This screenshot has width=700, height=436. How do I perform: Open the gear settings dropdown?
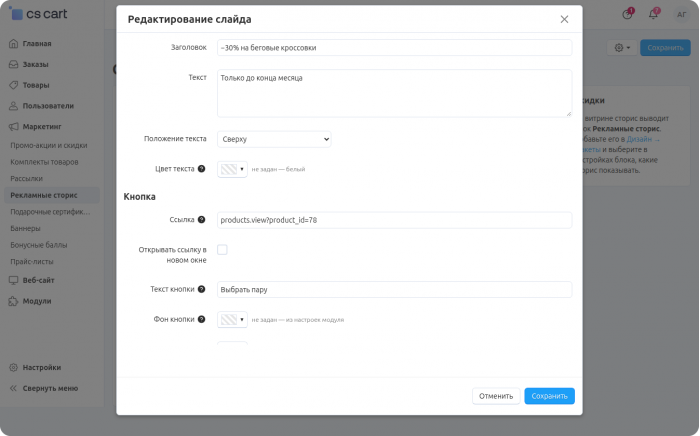[x=622, y=48]
